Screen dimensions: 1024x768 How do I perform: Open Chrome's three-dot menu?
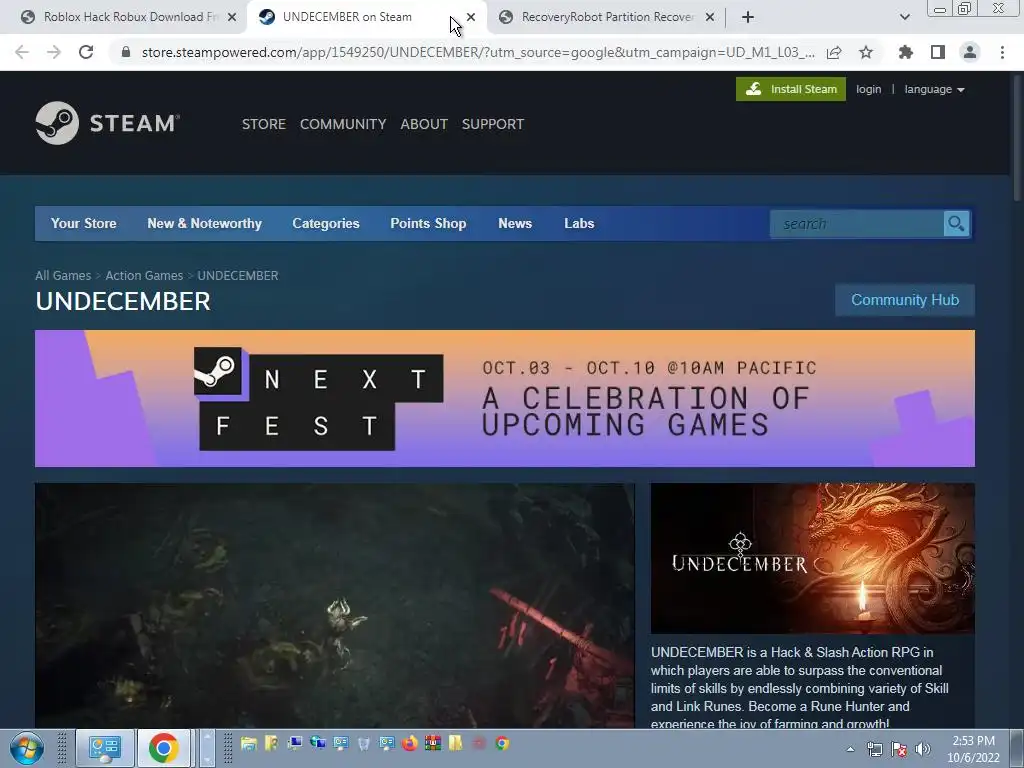(1002, 52)
